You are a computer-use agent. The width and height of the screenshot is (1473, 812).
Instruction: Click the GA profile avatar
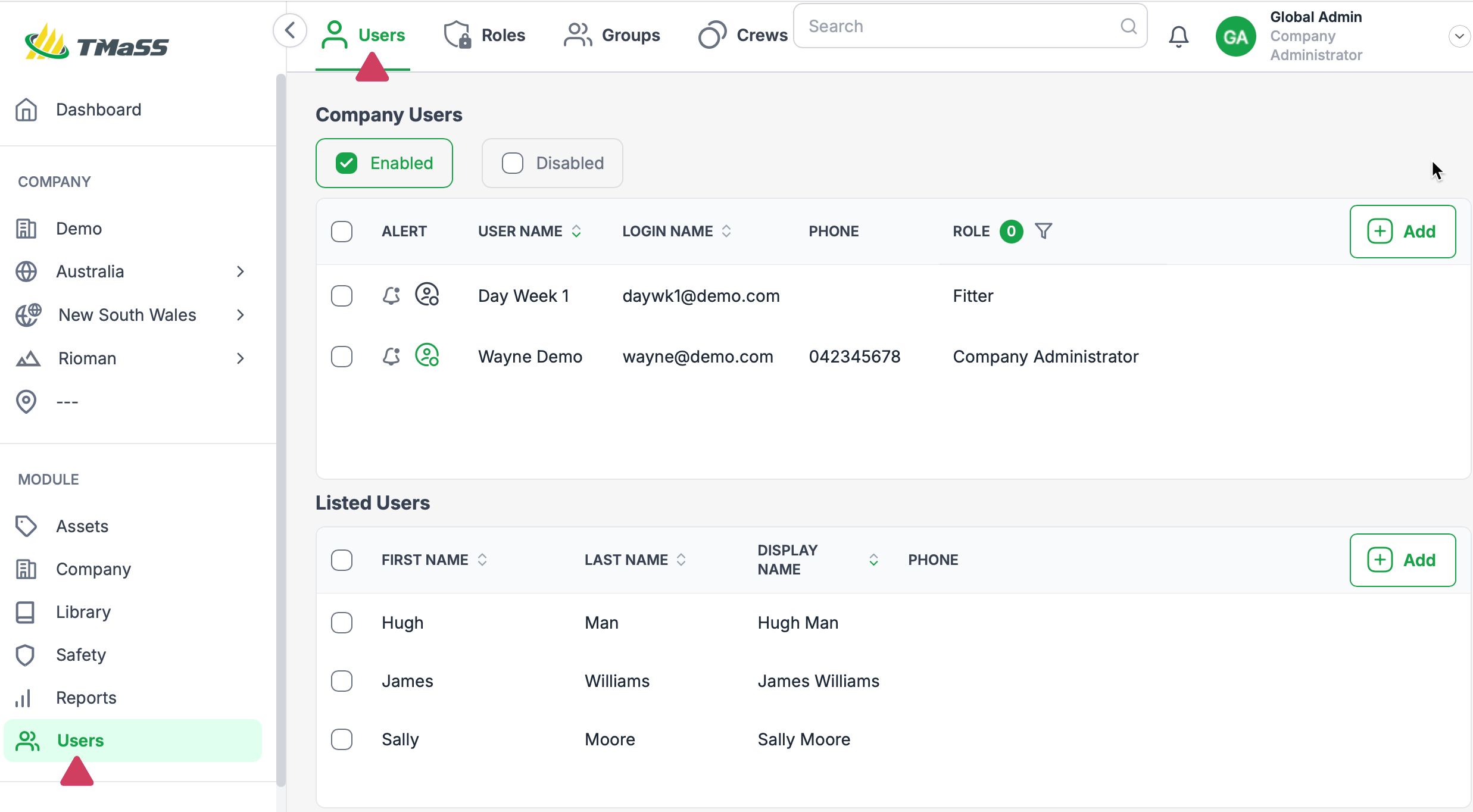[x=1236, y=37]
